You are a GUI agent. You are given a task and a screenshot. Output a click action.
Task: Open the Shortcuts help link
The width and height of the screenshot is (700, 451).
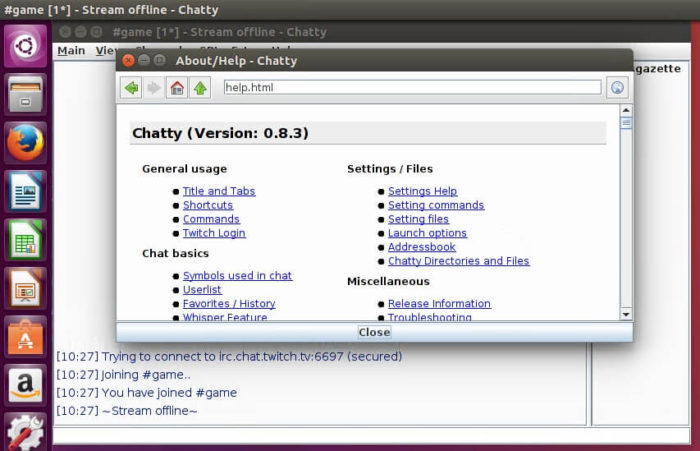click(208, 205)
